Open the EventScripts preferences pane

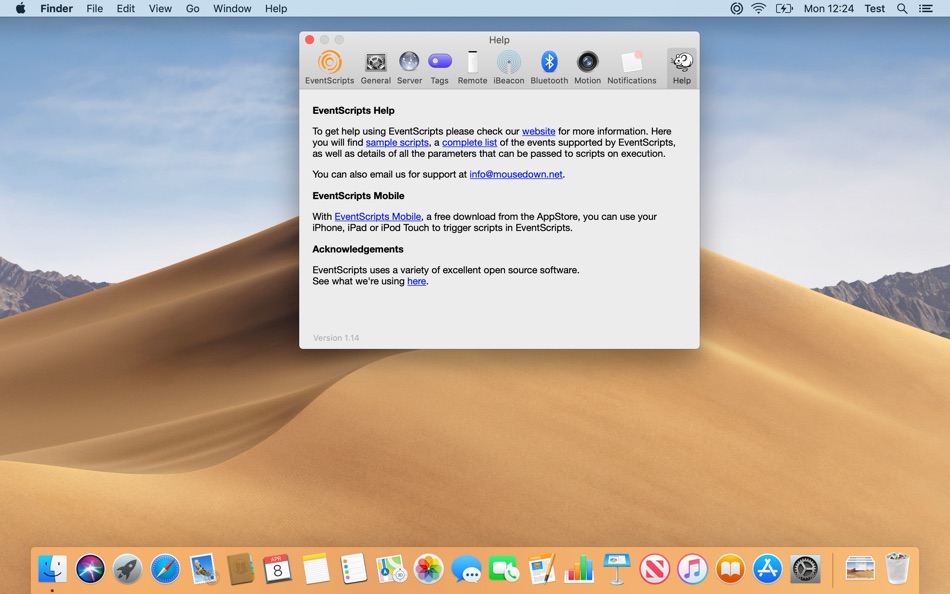tap(330, 68)
